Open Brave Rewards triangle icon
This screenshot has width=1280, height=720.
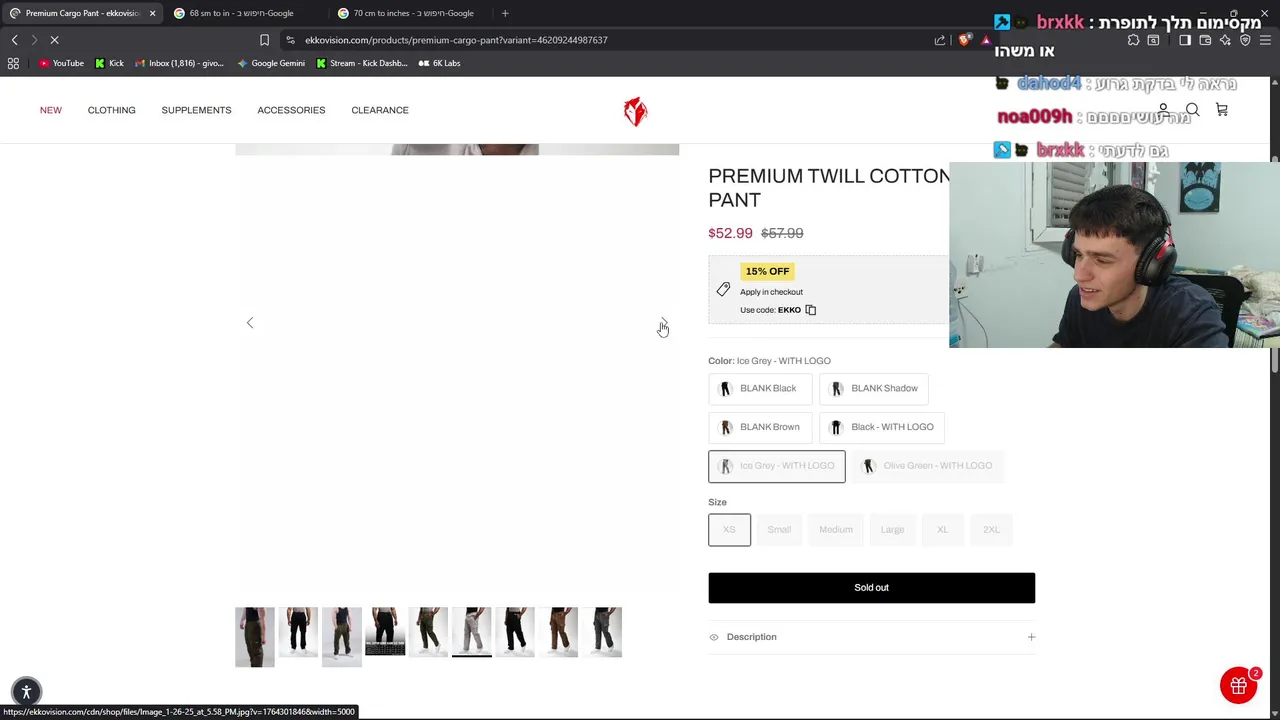[985, 40]
